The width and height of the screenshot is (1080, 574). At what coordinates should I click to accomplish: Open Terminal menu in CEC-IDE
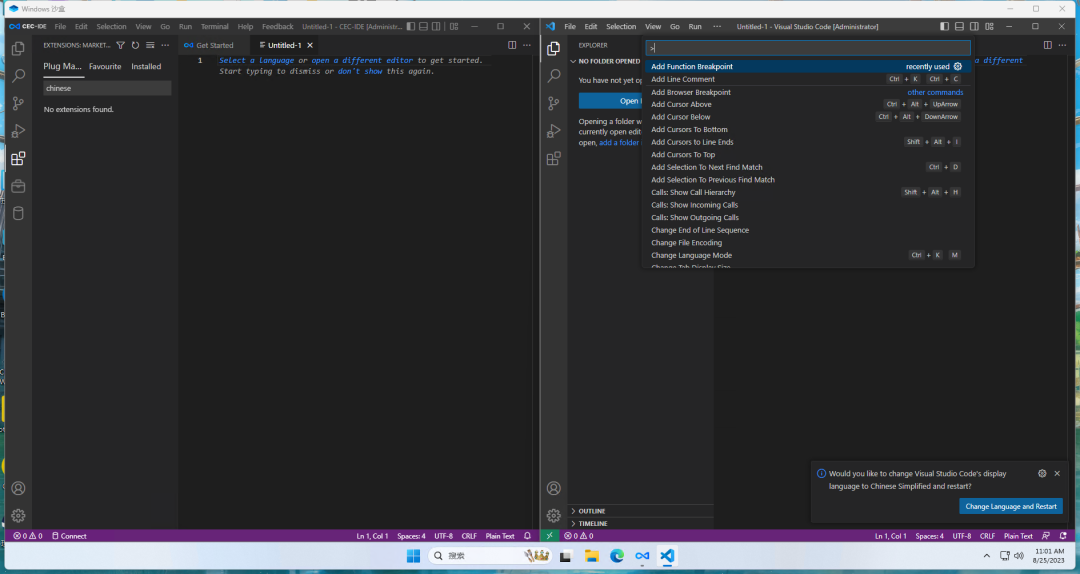point(214,26)
